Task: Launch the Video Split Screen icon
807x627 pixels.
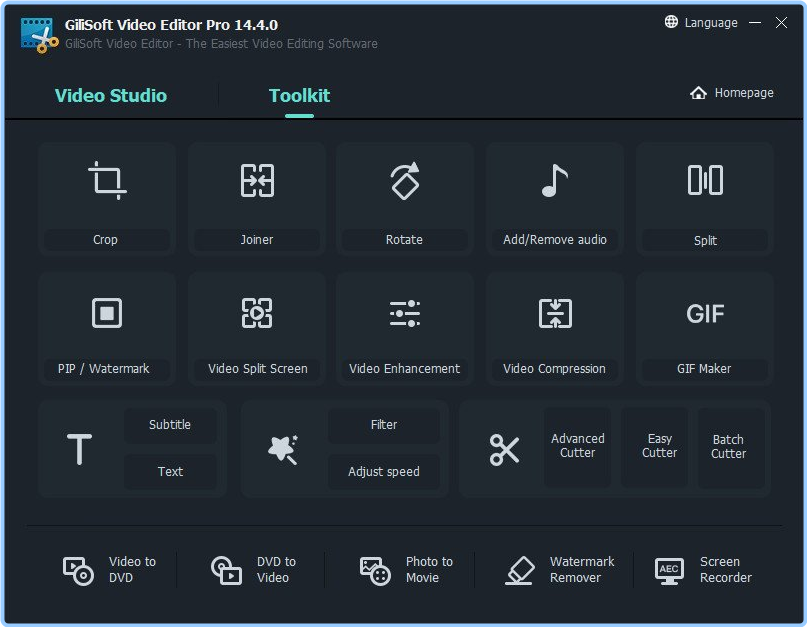Action: [257, 312]
